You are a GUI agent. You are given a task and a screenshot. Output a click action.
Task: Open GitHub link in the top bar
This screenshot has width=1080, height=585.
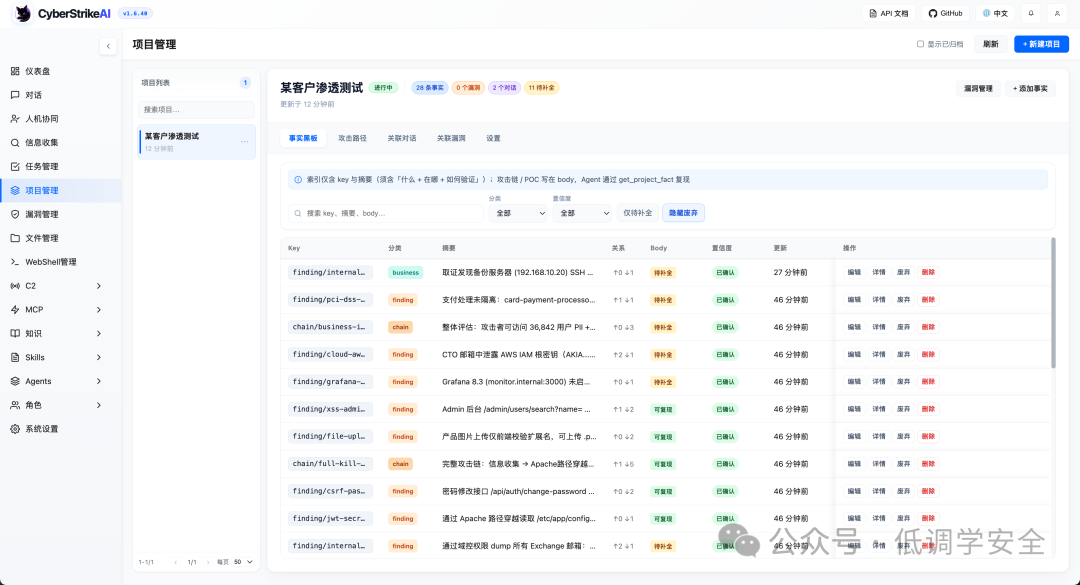tap(945, 13)
